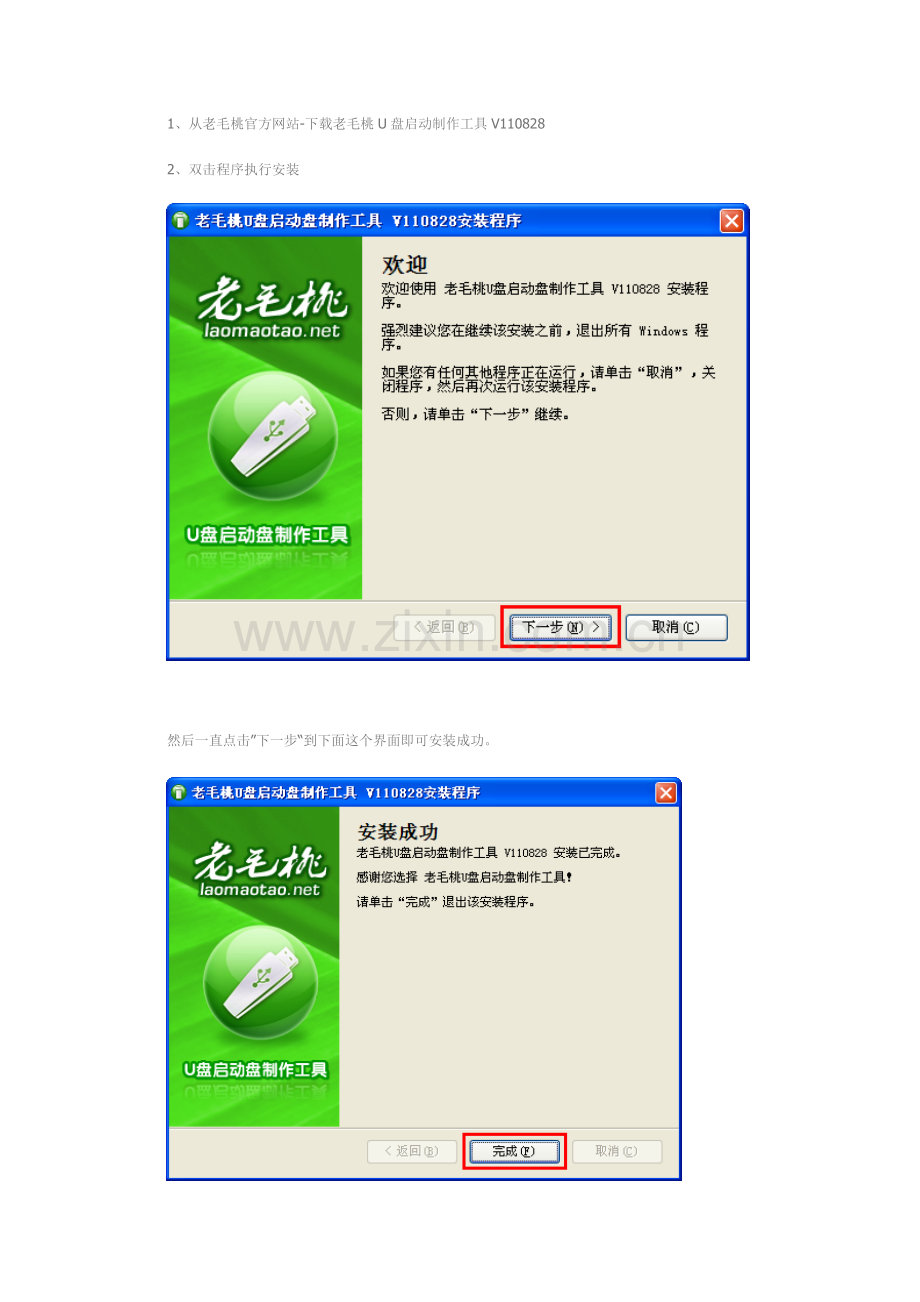The height and width of the screenshot is (1302, 920).
Task: Click 取消(C) in the welcome dialog
Action: (x=676, y=627)
